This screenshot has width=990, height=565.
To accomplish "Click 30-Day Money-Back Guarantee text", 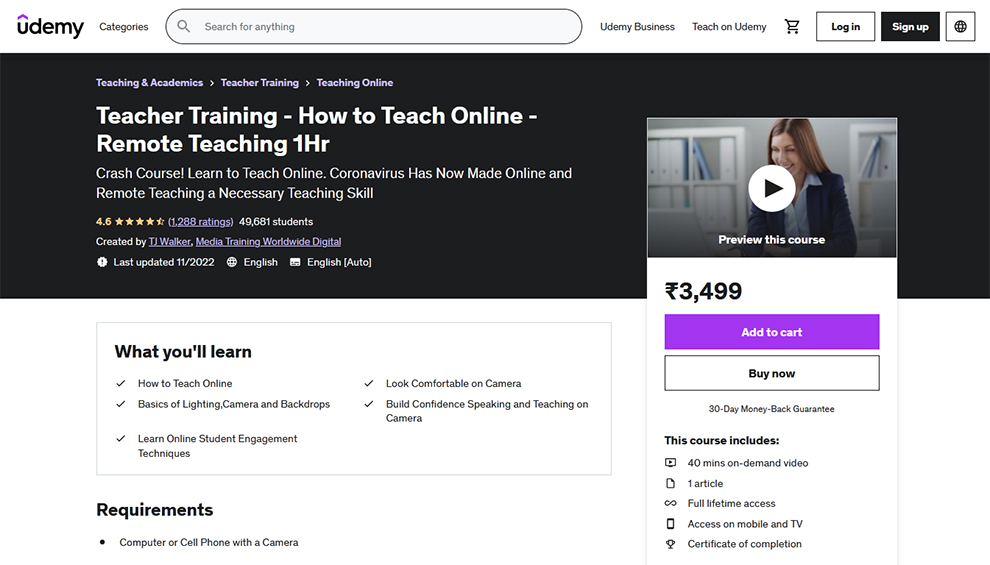I will [772, 409].
